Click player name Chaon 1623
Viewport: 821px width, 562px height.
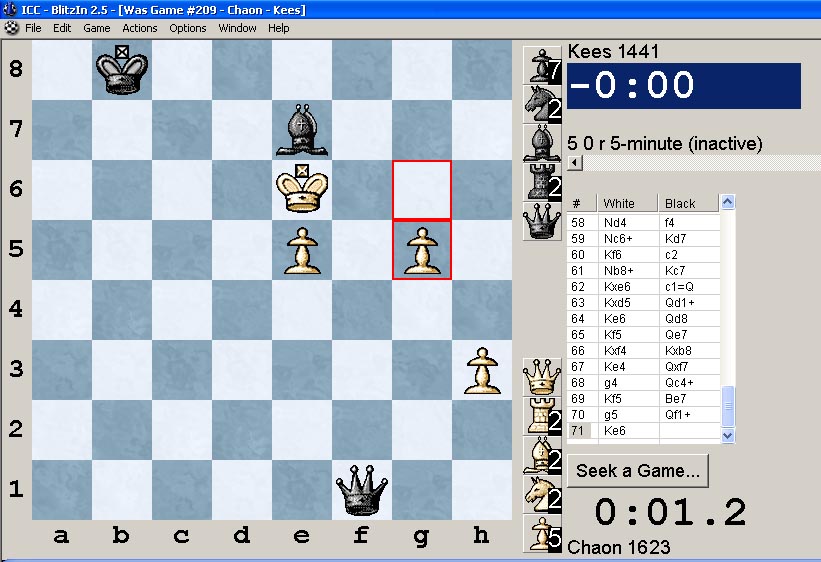click(618, 547)
